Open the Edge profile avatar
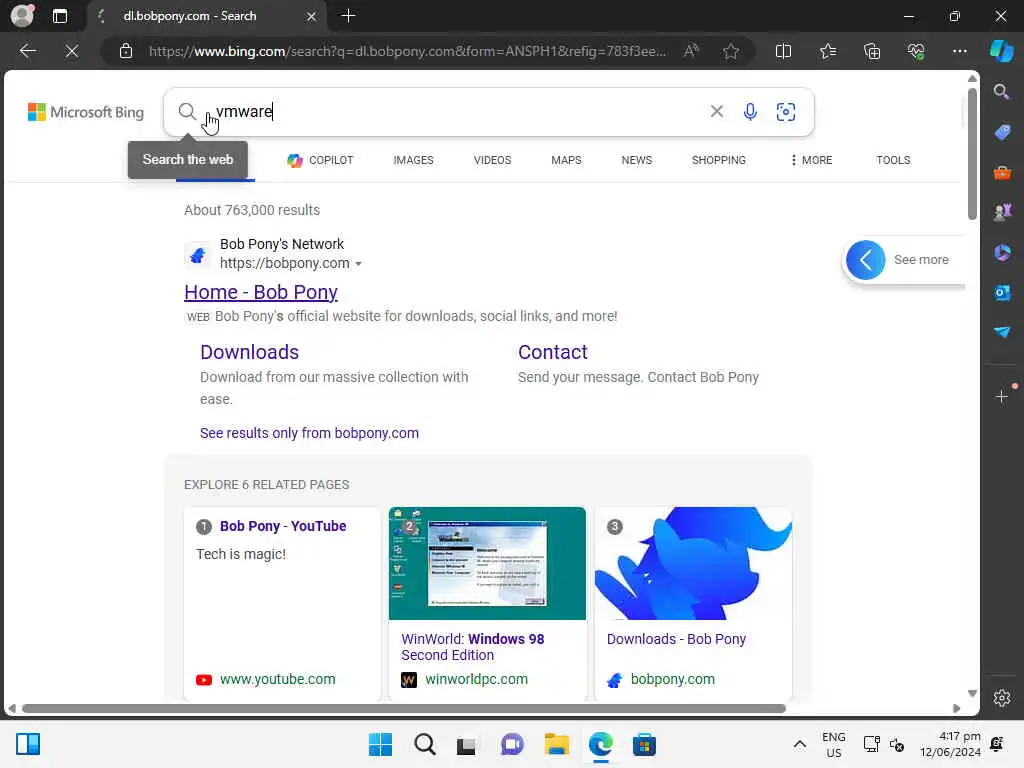Screen dimensions: 1024x768 pos(22,16)
